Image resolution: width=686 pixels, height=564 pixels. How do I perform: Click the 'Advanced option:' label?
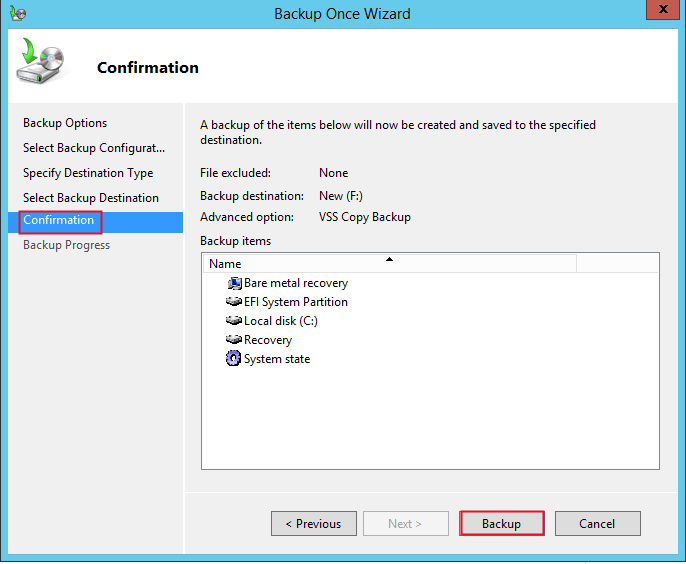pos(247,217)
